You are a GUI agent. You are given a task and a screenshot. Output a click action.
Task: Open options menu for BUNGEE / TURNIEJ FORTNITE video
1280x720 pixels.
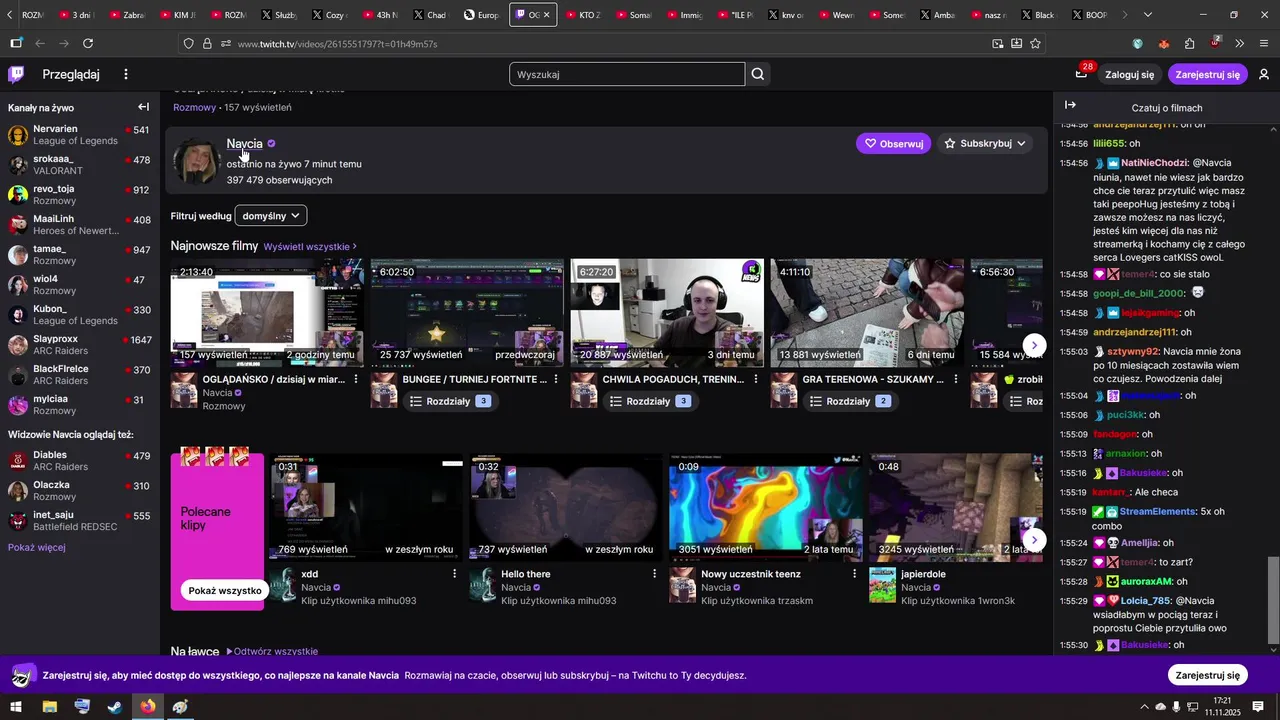point(556,380)
